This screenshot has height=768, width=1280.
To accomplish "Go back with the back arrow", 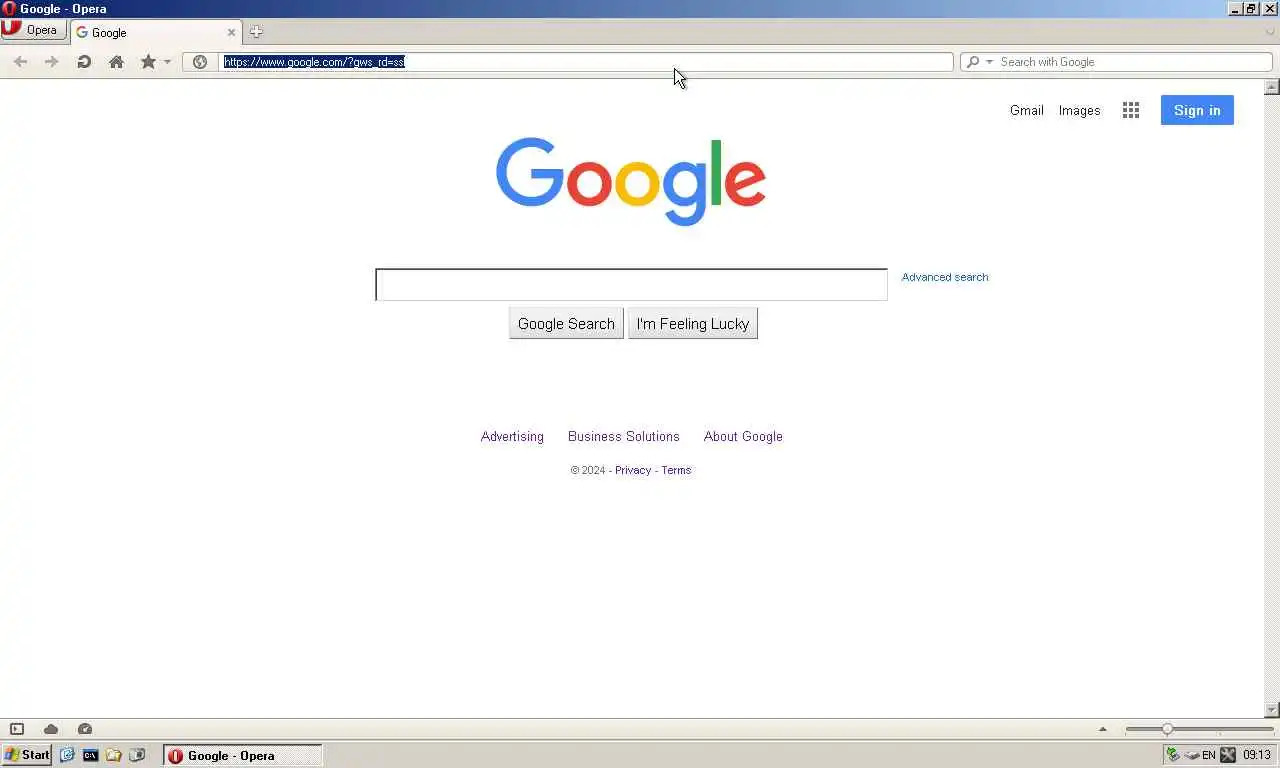I will click(x=20, y=62).
